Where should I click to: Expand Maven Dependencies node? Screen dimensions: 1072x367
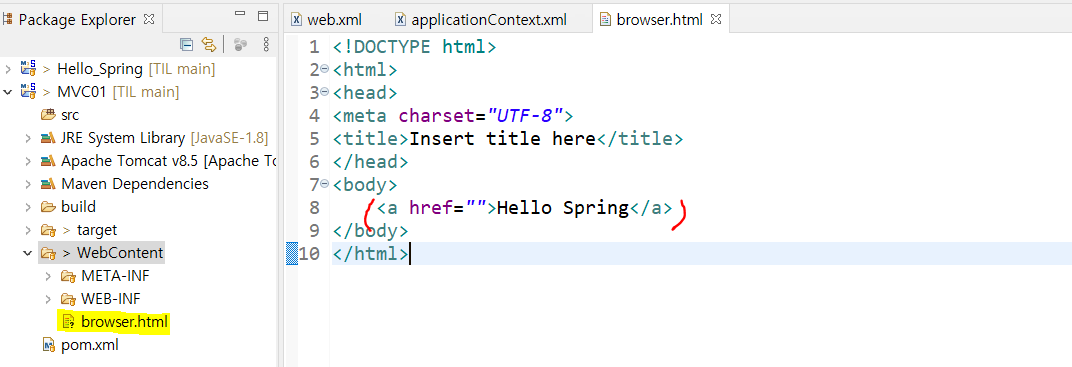pyautogui.click(x=28, y=184)
